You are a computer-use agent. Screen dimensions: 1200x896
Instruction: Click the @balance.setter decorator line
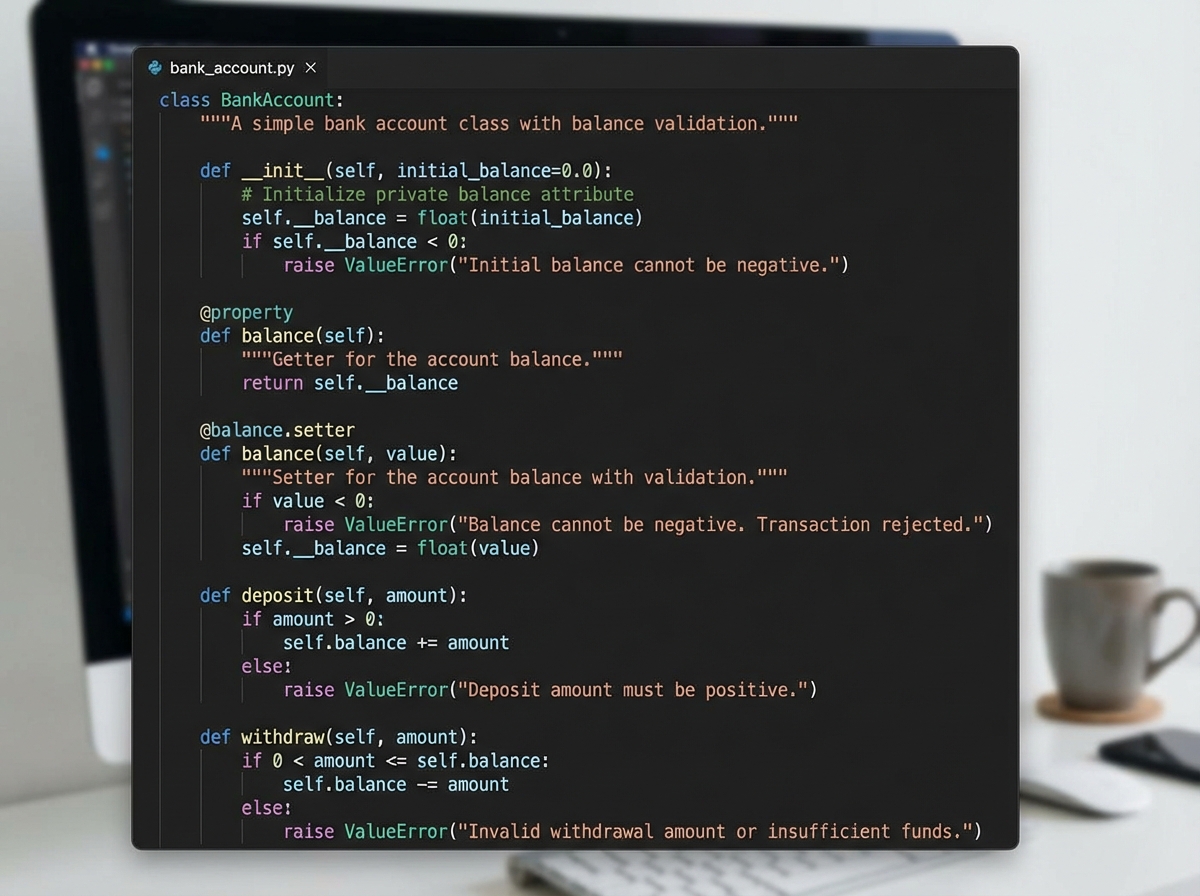click(x=277, y=429)
